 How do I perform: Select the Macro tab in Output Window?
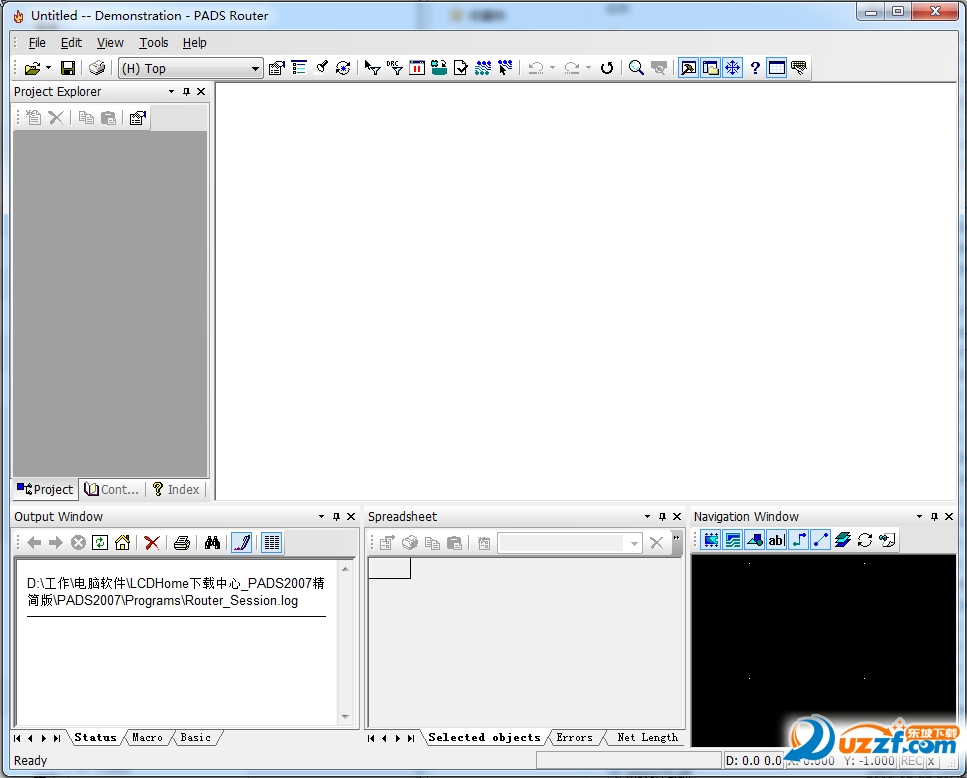147,738
